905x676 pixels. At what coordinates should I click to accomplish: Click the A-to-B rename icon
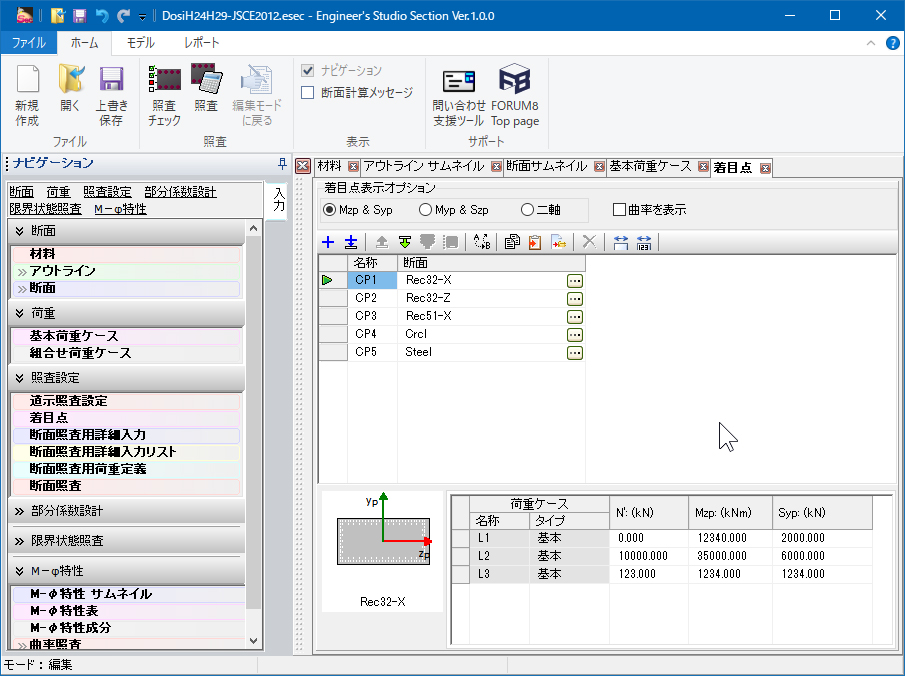pos(482,242)
